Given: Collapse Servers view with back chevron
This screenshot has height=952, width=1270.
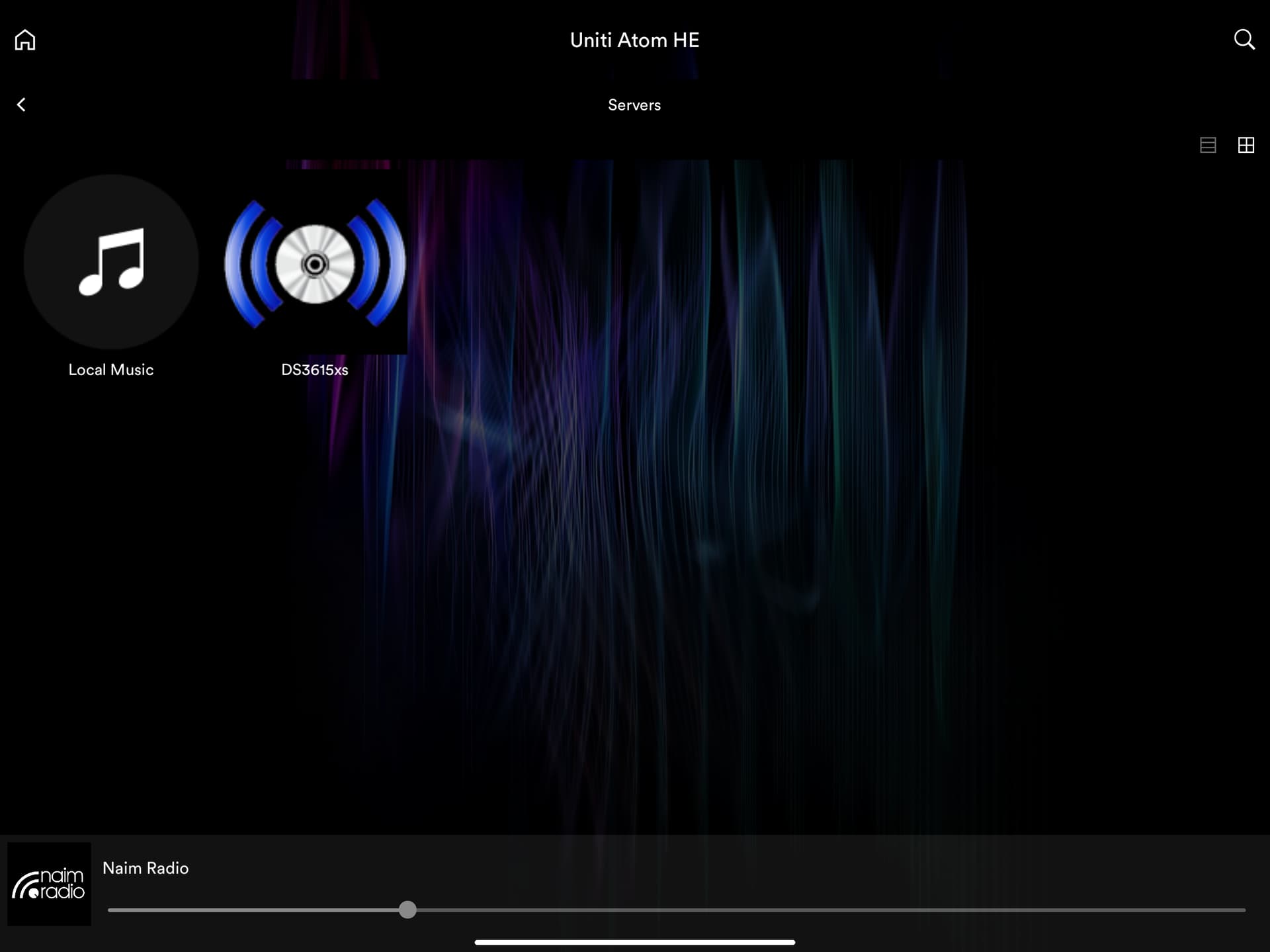Looking at the screenshot, I should click(x=22, y=105).
